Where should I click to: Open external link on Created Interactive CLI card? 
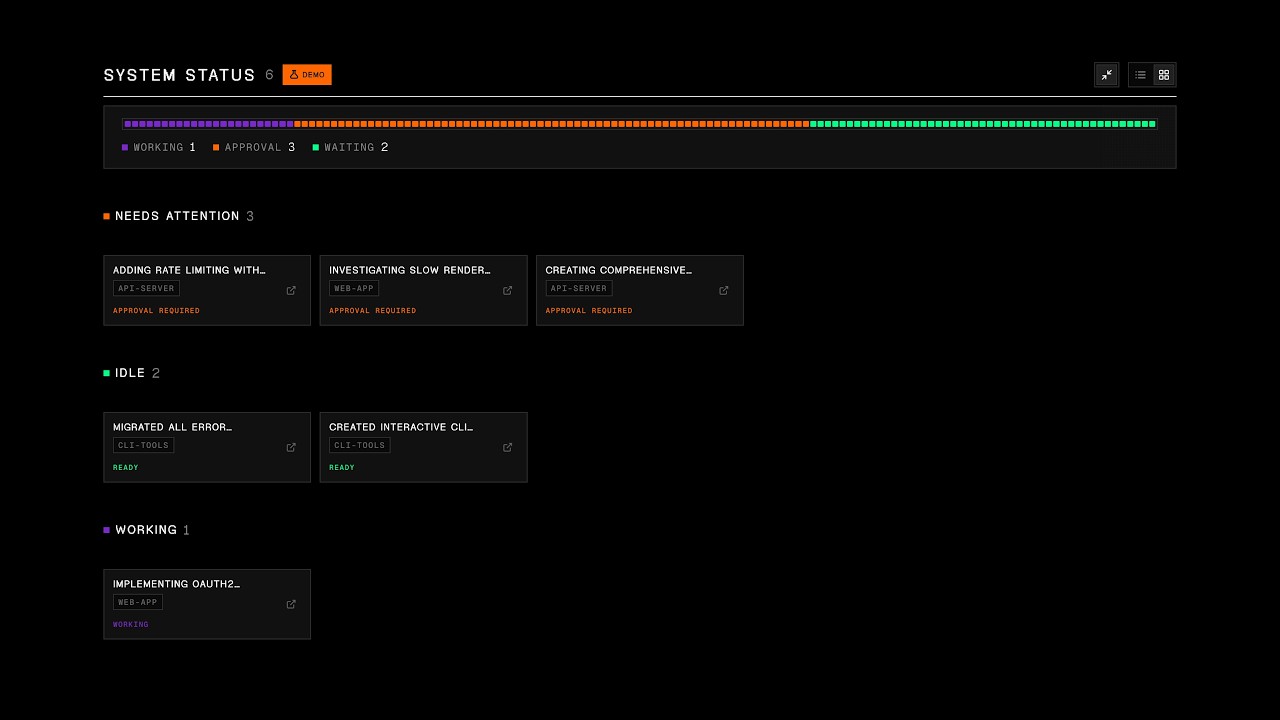click(507, 448)
